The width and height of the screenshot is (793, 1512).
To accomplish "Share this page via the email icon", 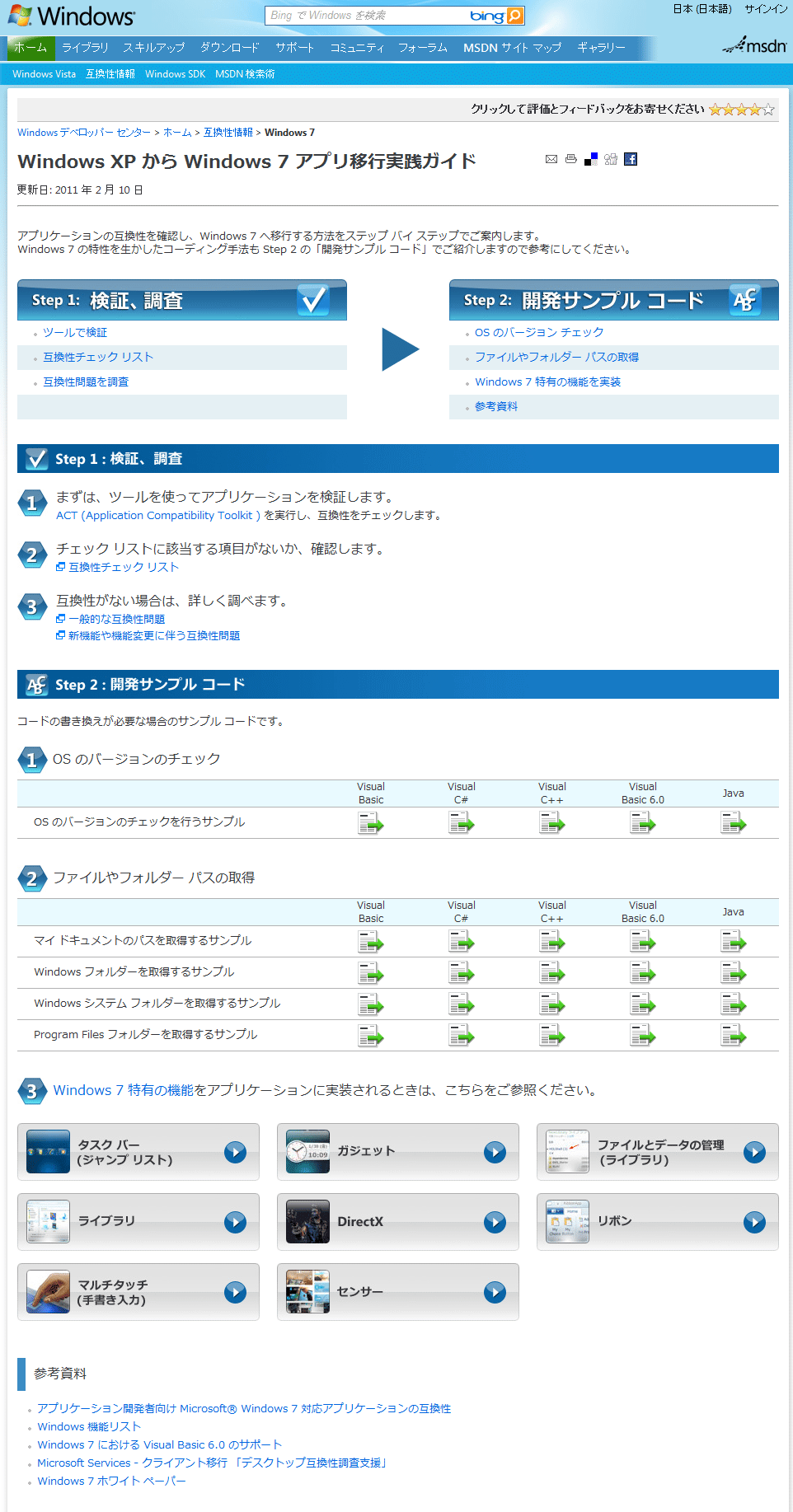I will 551,159.
